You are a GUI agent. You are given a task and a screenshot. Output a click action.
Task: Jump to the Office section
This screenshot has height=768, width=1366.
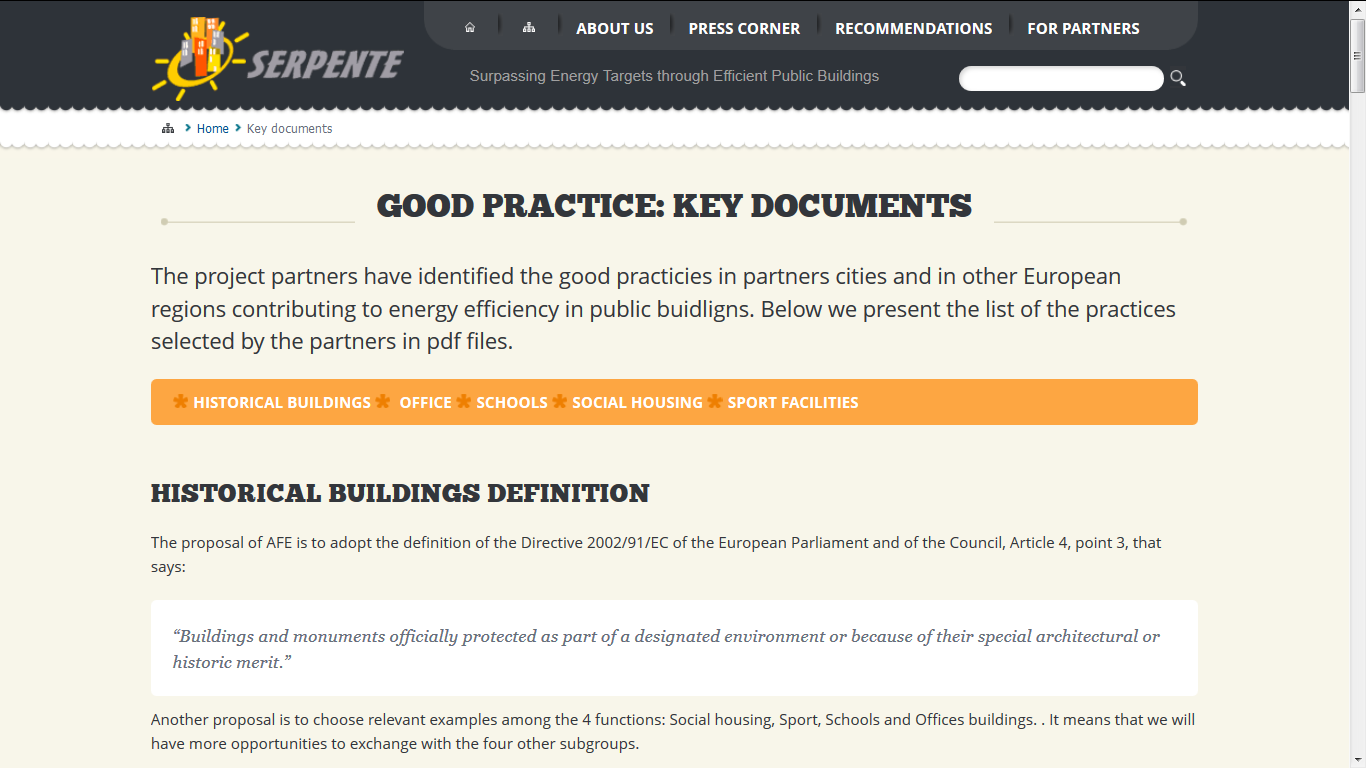(x=426, y=403)
